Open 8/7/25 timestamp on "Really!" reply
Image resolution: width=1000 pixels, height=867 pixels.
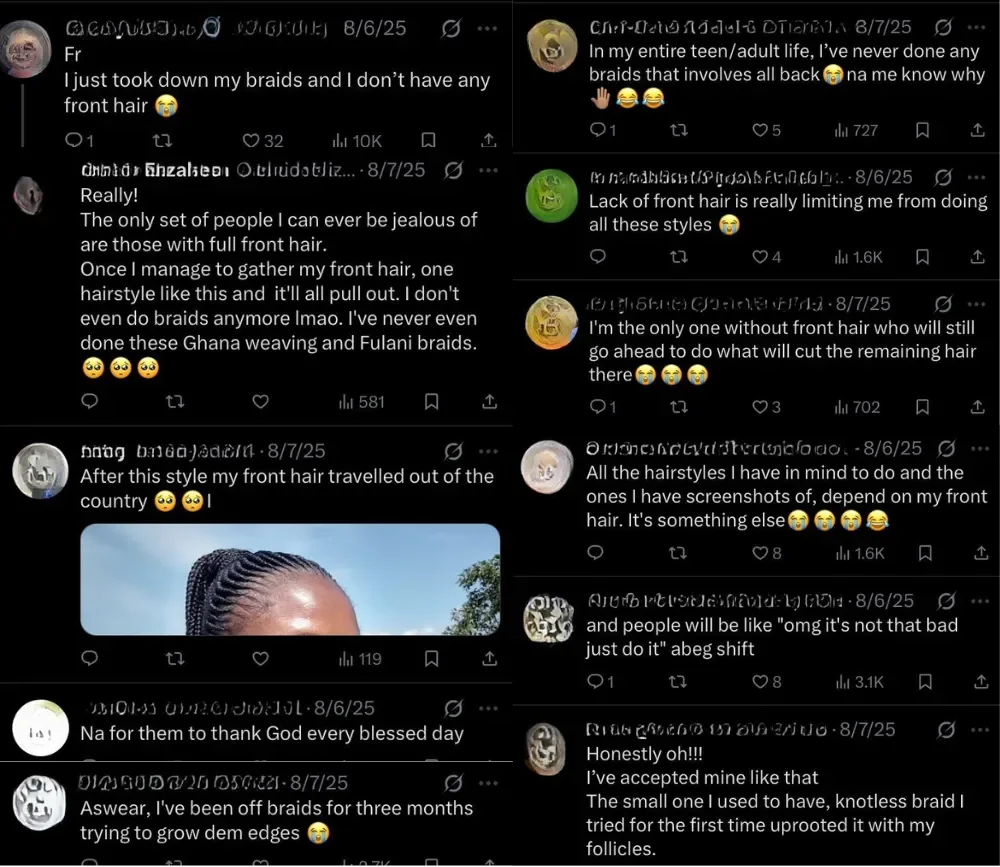pos(395,170)
